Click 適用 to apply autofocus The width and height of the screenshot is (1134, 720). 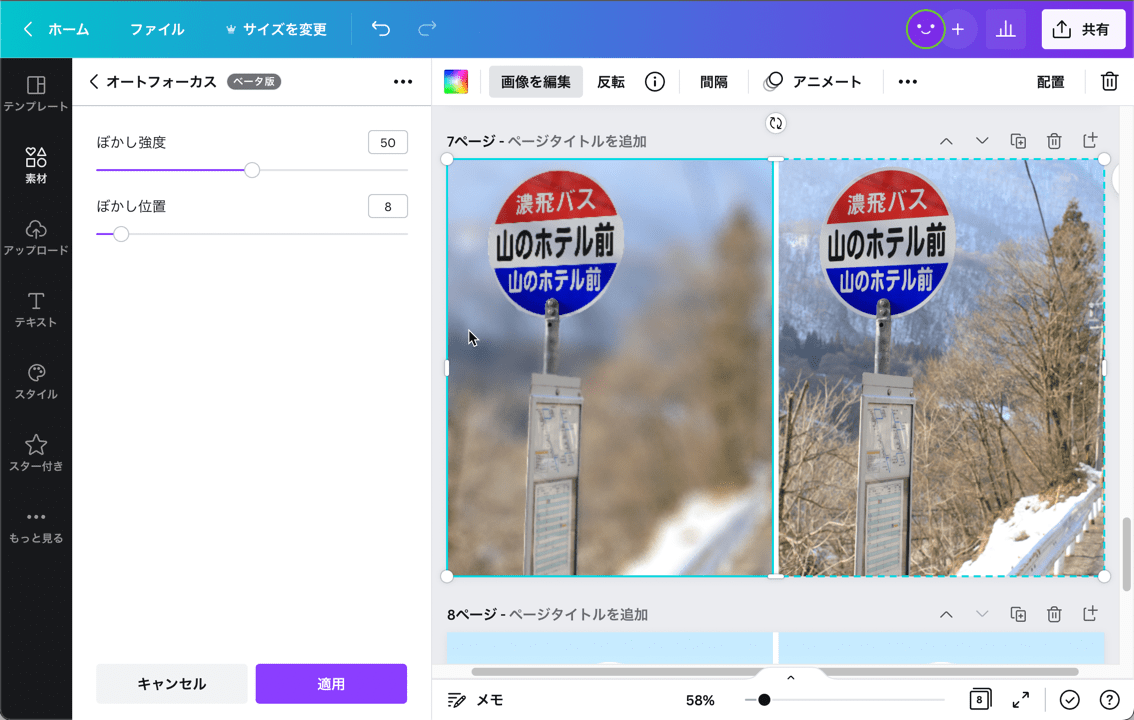pyautogui.click(x=331, y=683)
